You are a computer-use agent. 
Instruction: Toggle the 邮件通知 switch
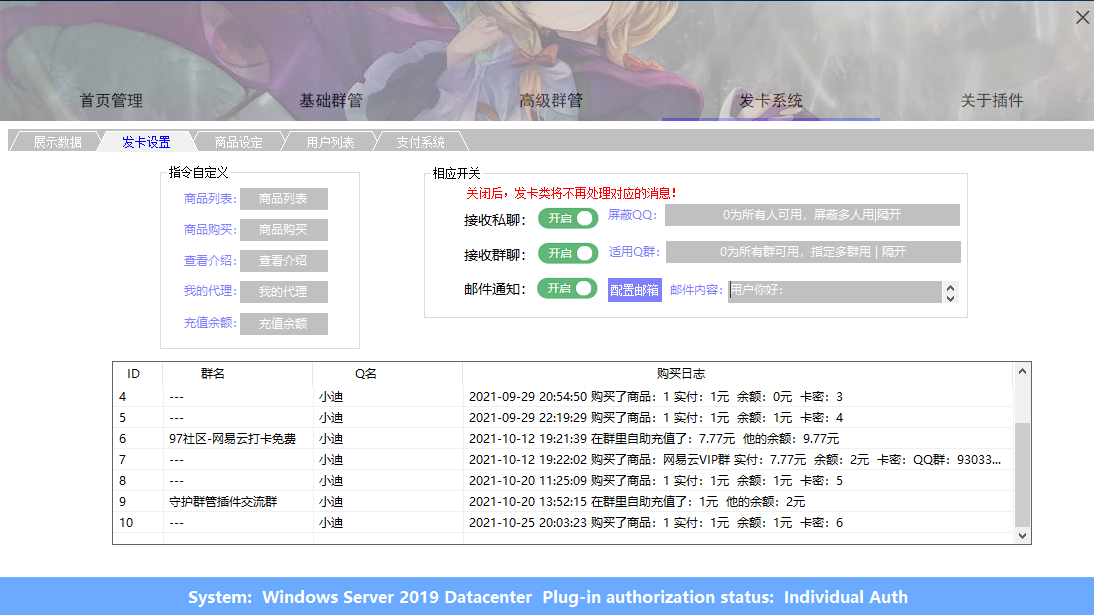[567, 288]
